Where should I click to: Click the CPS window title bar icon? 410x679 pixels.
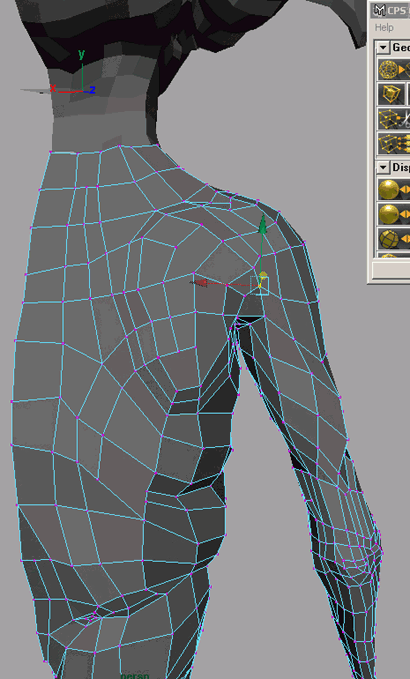click(x=380, y=10)
